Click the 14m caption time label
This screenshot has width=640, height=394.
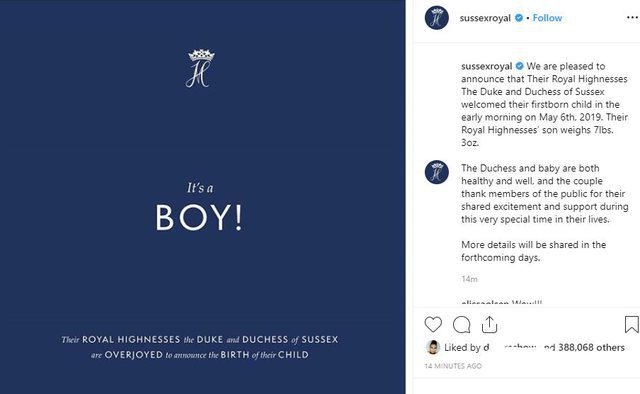[x=469, y=279]
